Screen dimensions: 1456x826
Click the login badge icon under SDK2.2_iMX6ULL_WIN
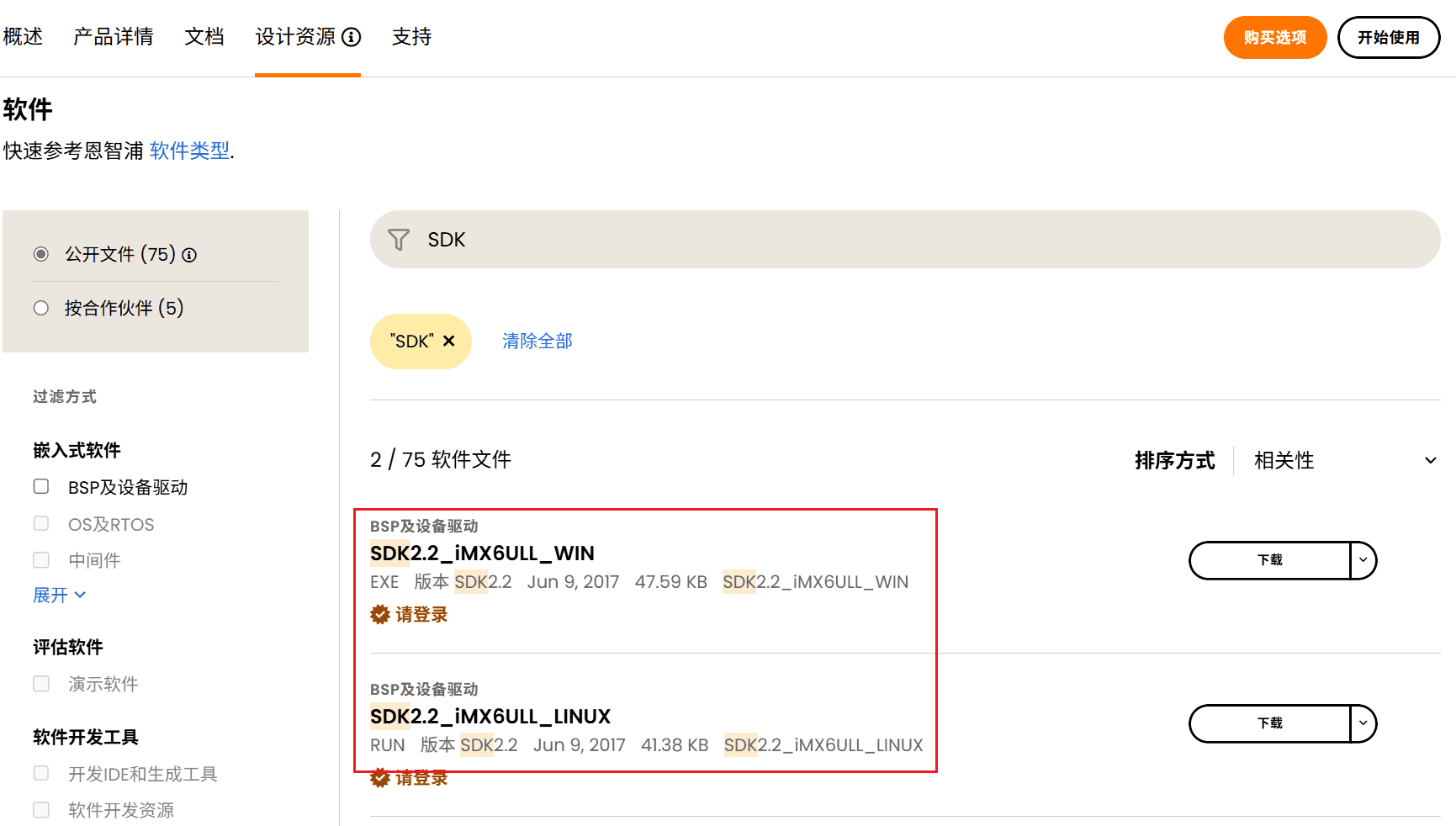coord(380,615)
